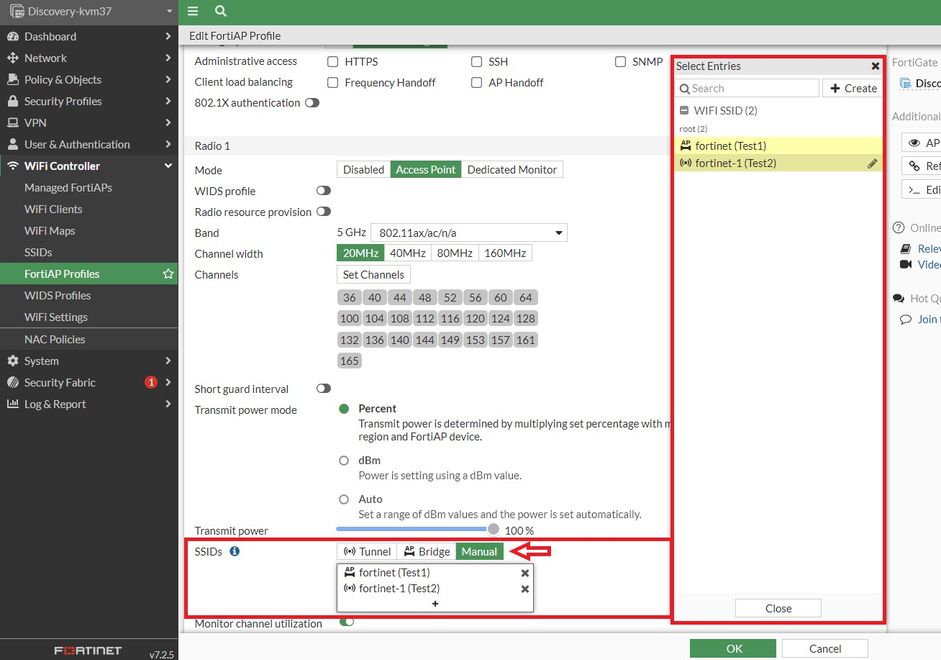The height and width of the screenshot is (660, 941).
Task: Expand the Policy & Objects chevron
Action: click(x=168, y=80)
